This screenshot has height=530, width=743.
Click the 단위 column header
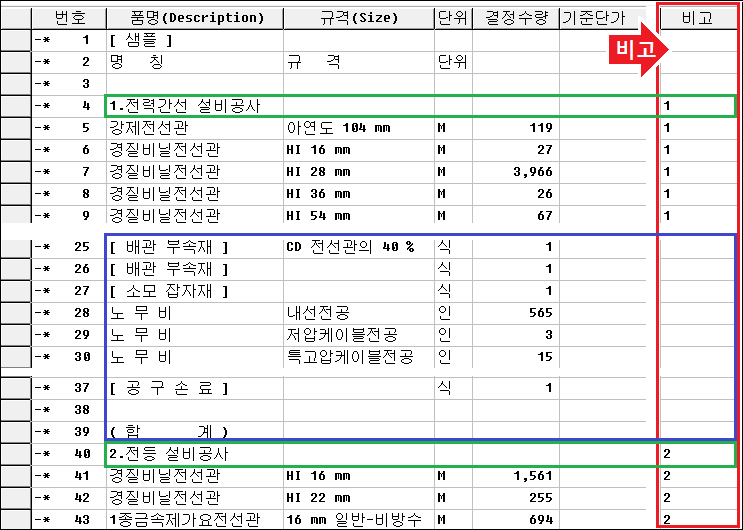(453, 18)
